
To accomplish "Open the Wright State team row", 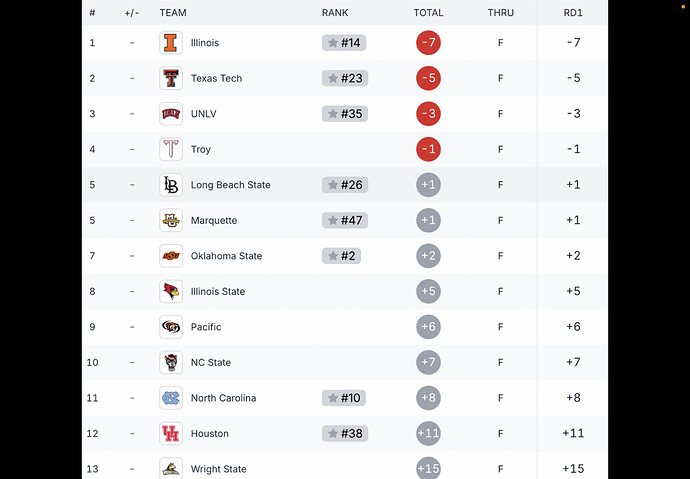I will point(345,469).
